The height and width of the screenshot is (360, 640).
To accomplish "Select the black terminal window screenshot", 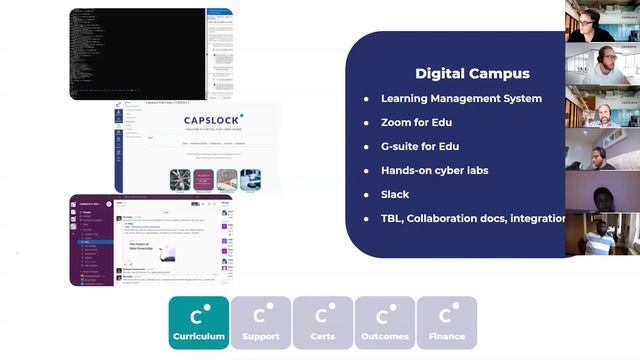I will [x=138, y=54].
